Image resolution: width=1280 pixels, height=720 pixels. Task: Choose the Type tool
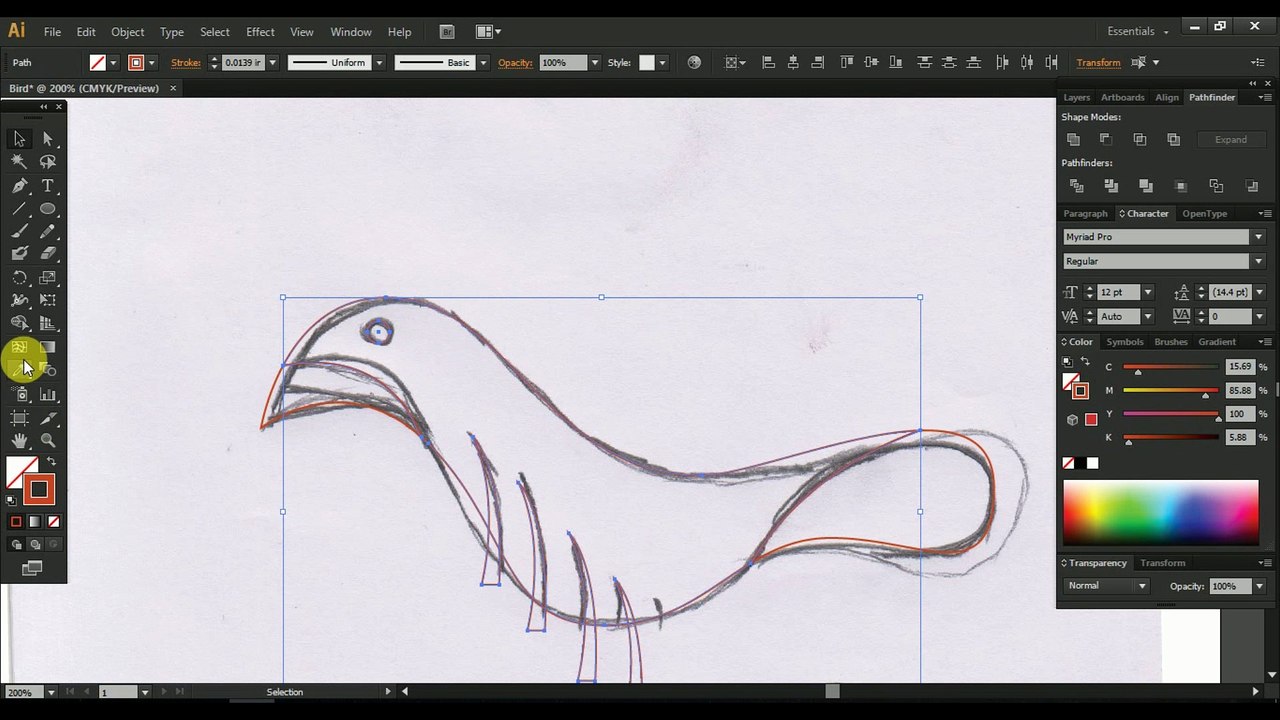(x=48, y=186)
